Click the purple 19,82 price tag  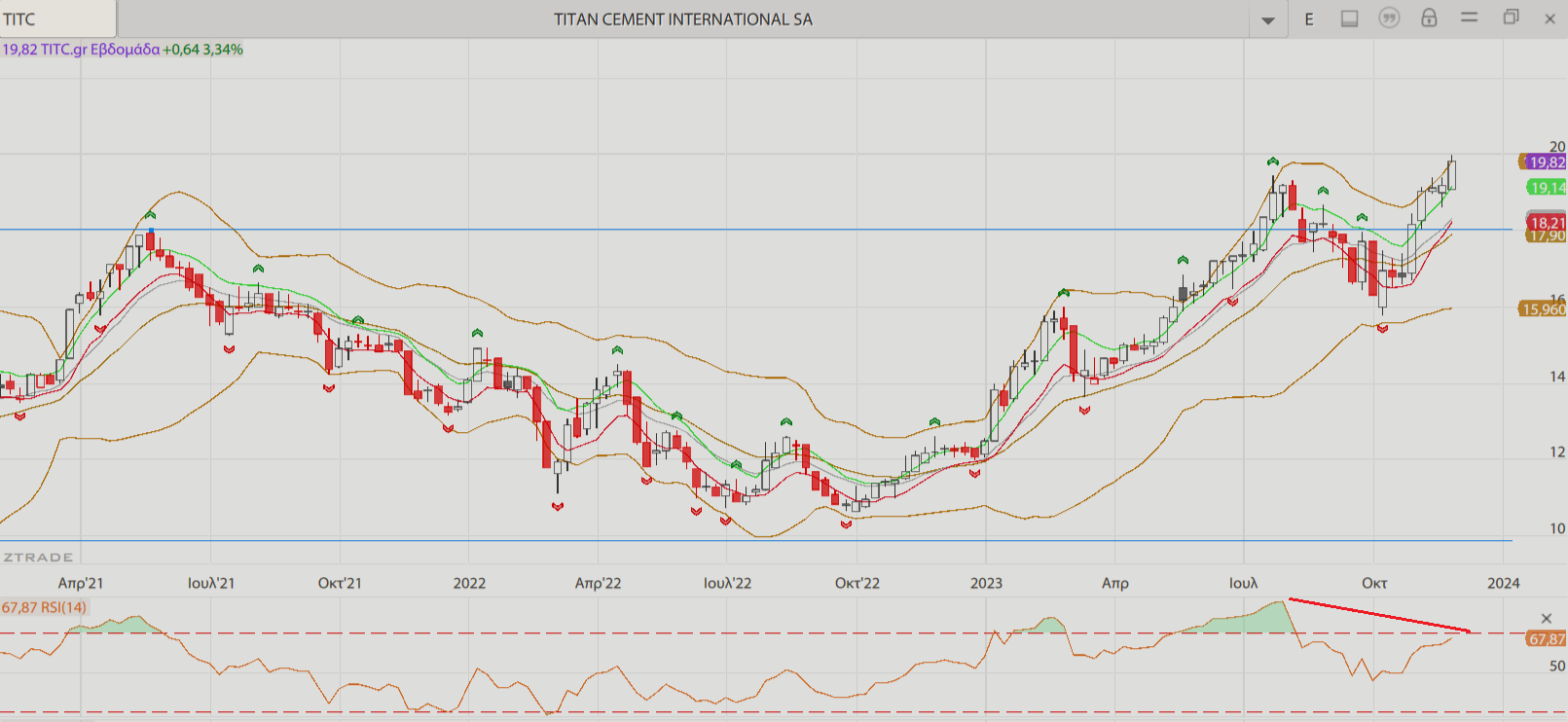(x=1545, y=162)
